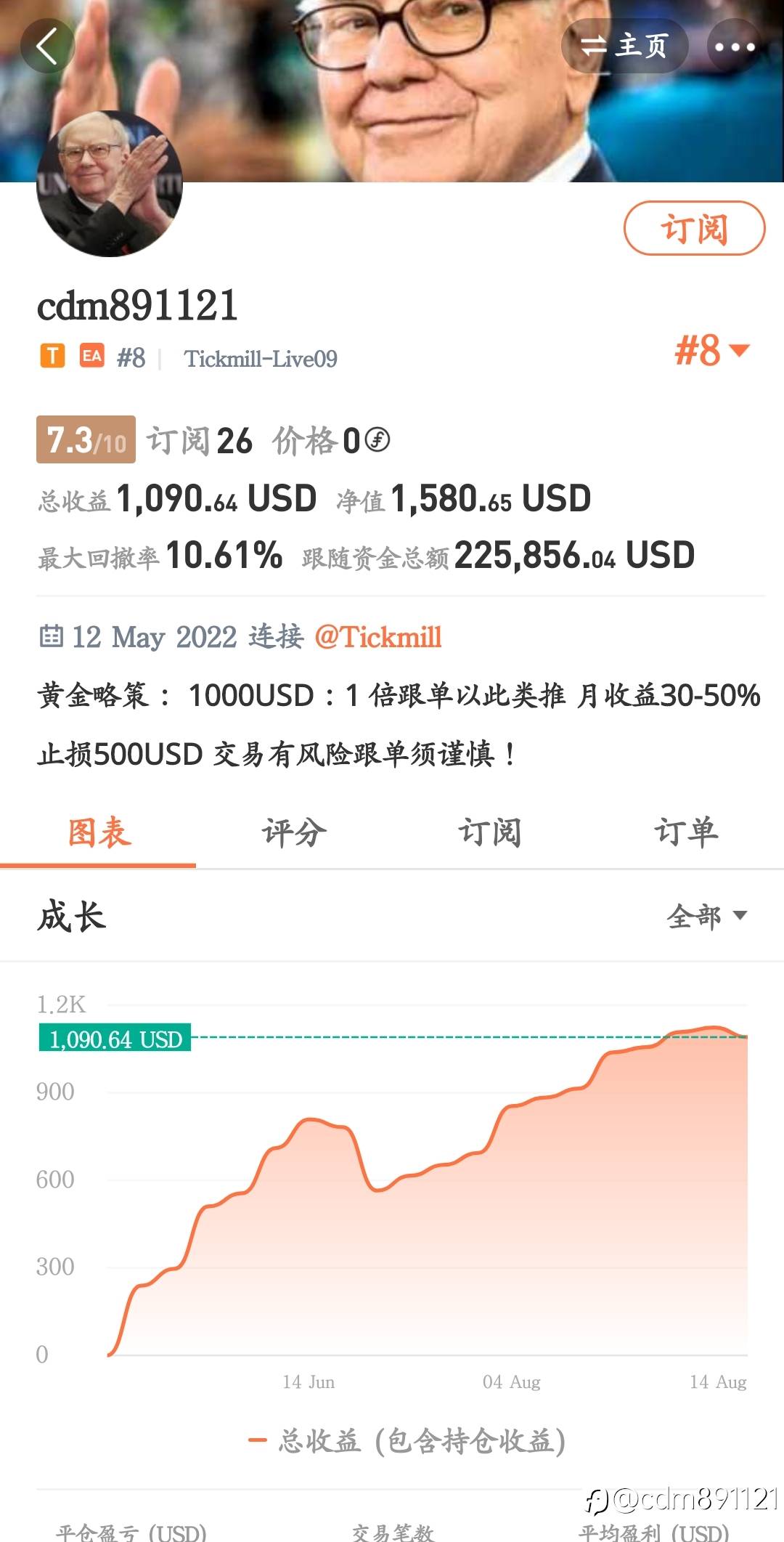Tap the EA badge icon
Viewport: 784px width, 1542px height.
(x=91, y=356)
